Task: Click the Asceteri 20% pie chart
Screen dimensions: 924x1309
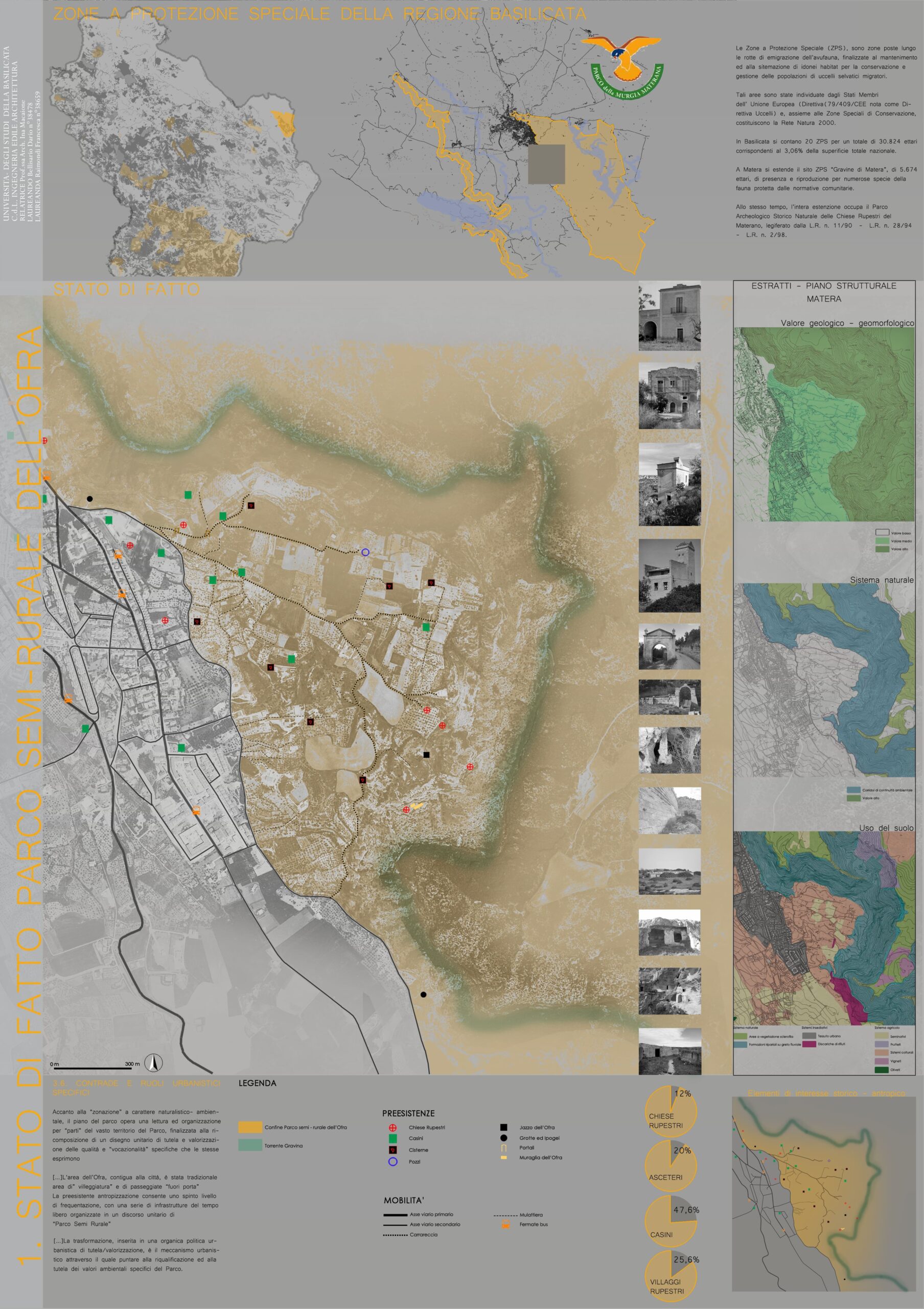Action: tap(671, 1165)
